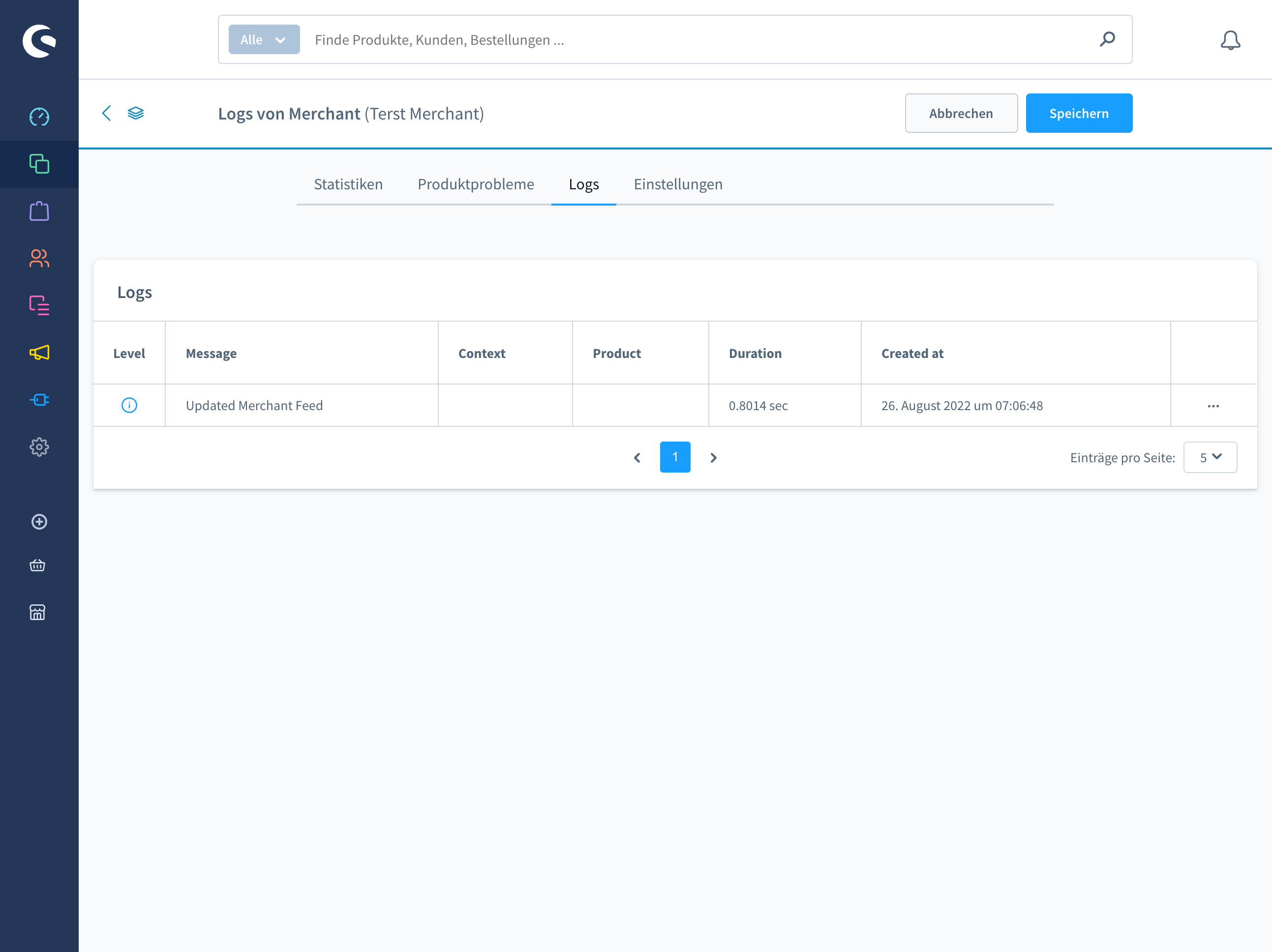Open the Alle search filter dropdown

click(x=264, y=40)
